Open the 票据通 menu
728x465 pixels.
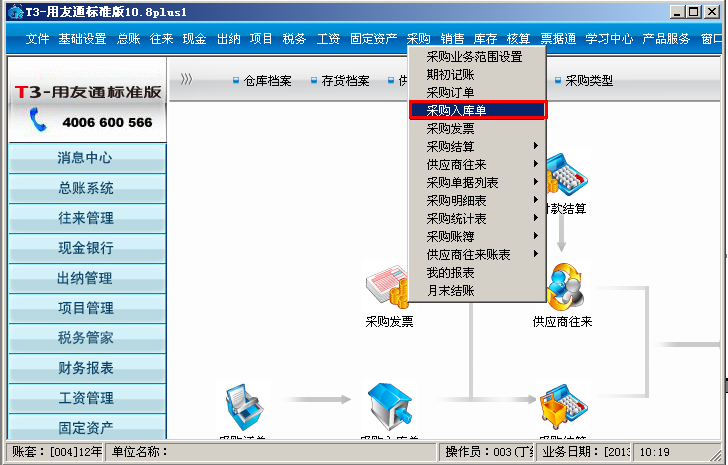558,39
